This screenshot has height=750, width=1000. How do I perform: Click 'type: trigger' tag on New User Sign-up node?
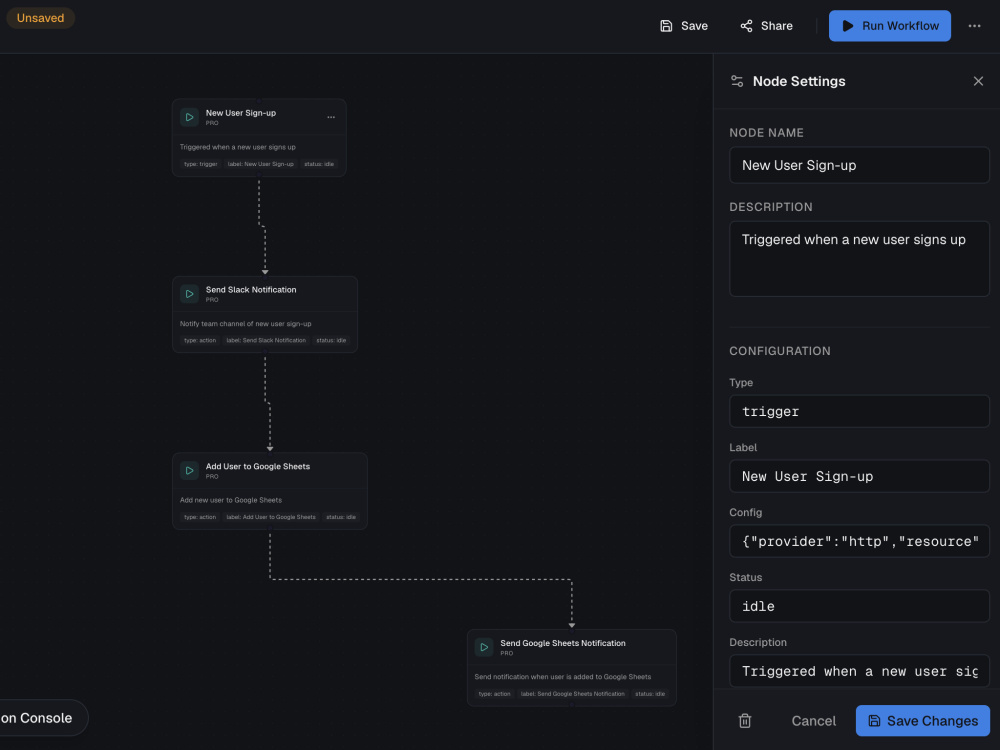coord(200,164)
